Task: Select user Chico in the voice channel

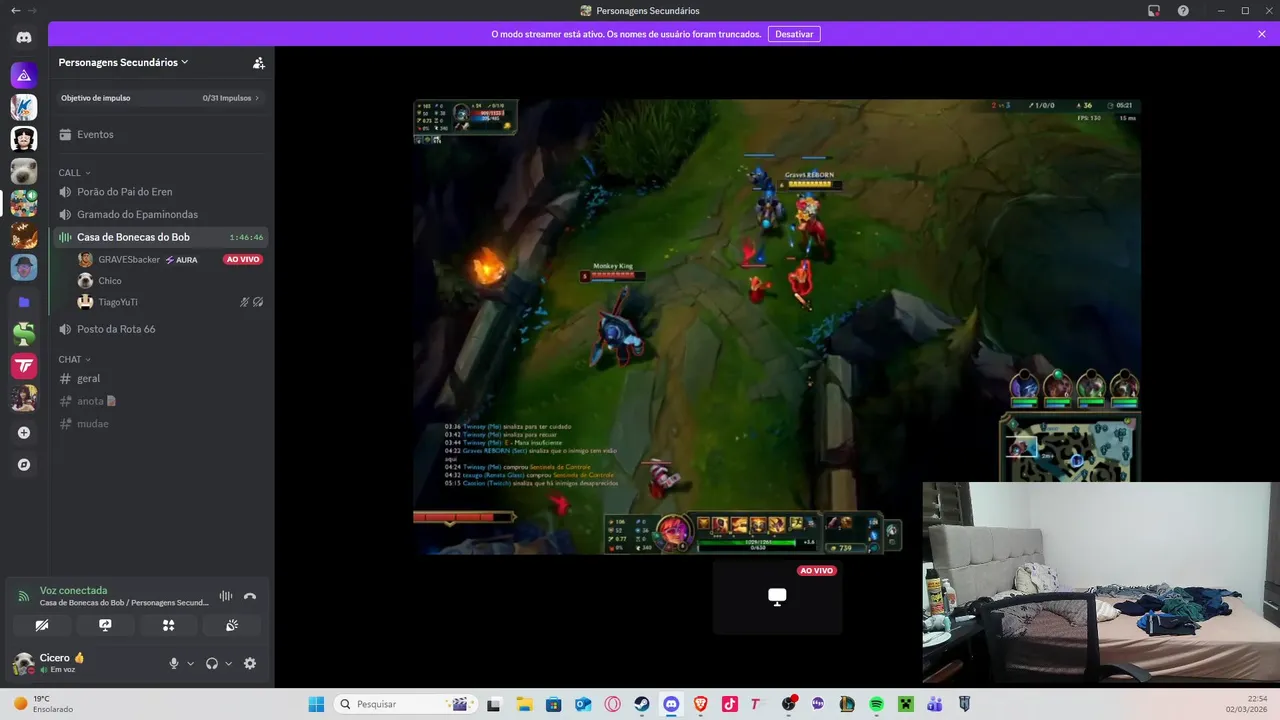Action: 170,281
